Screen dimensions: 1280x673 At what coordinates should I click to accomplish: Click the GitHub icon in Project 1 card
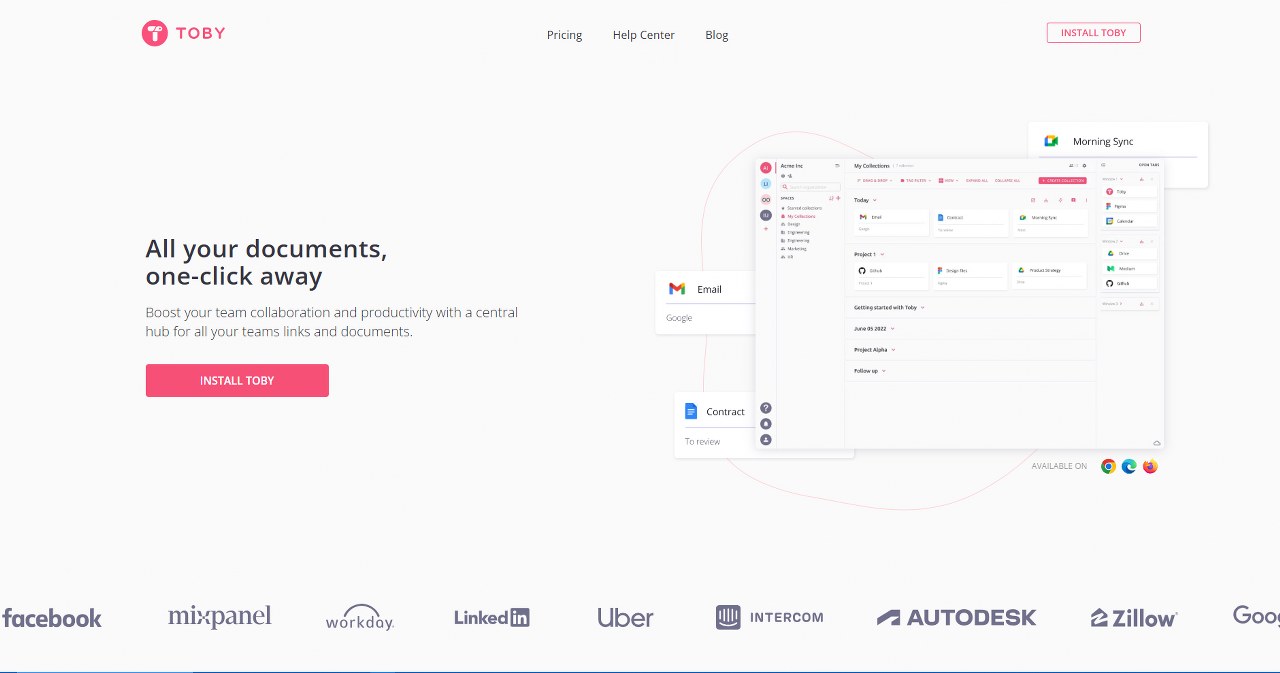pos(862,271)
